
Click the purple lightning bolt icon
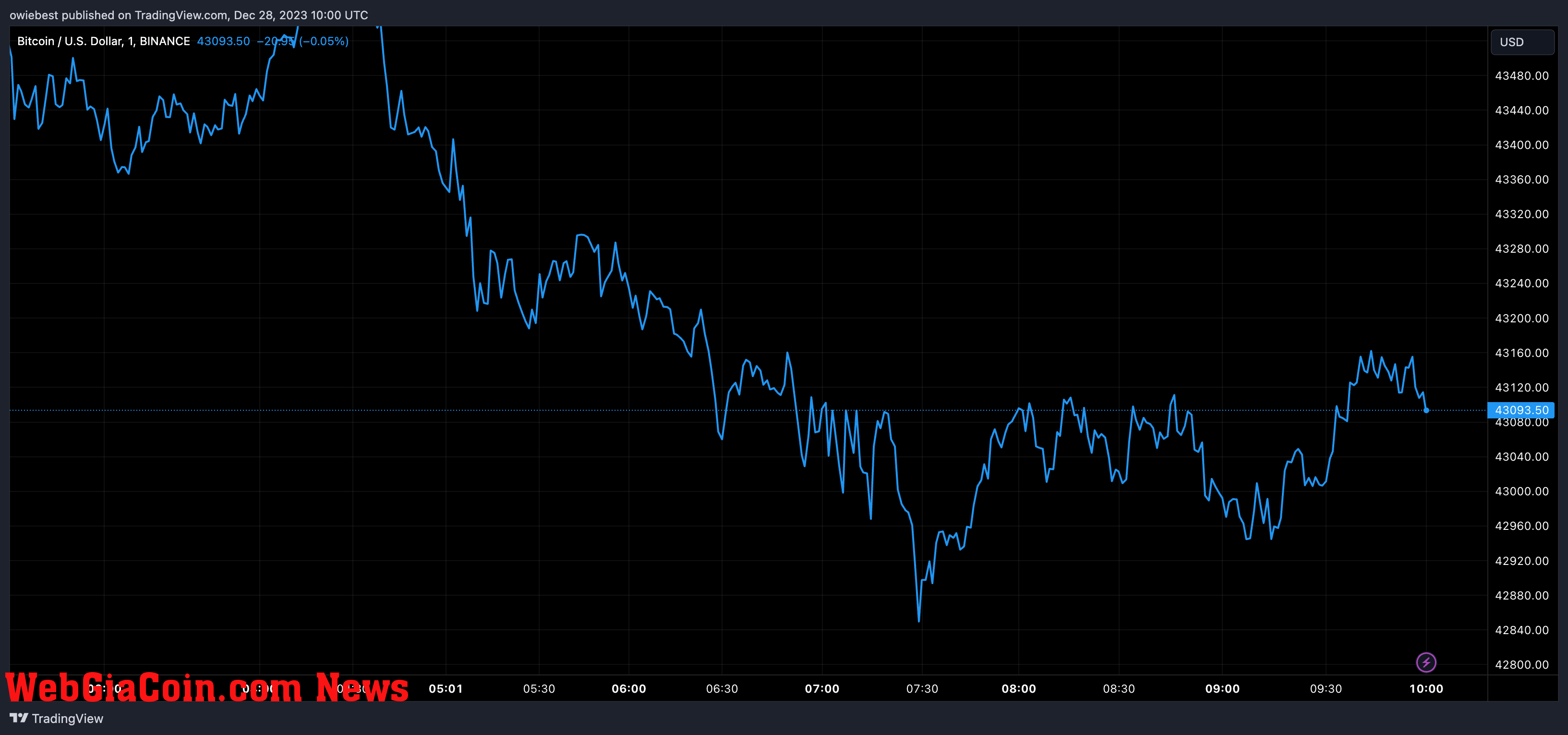[1425, 662]
